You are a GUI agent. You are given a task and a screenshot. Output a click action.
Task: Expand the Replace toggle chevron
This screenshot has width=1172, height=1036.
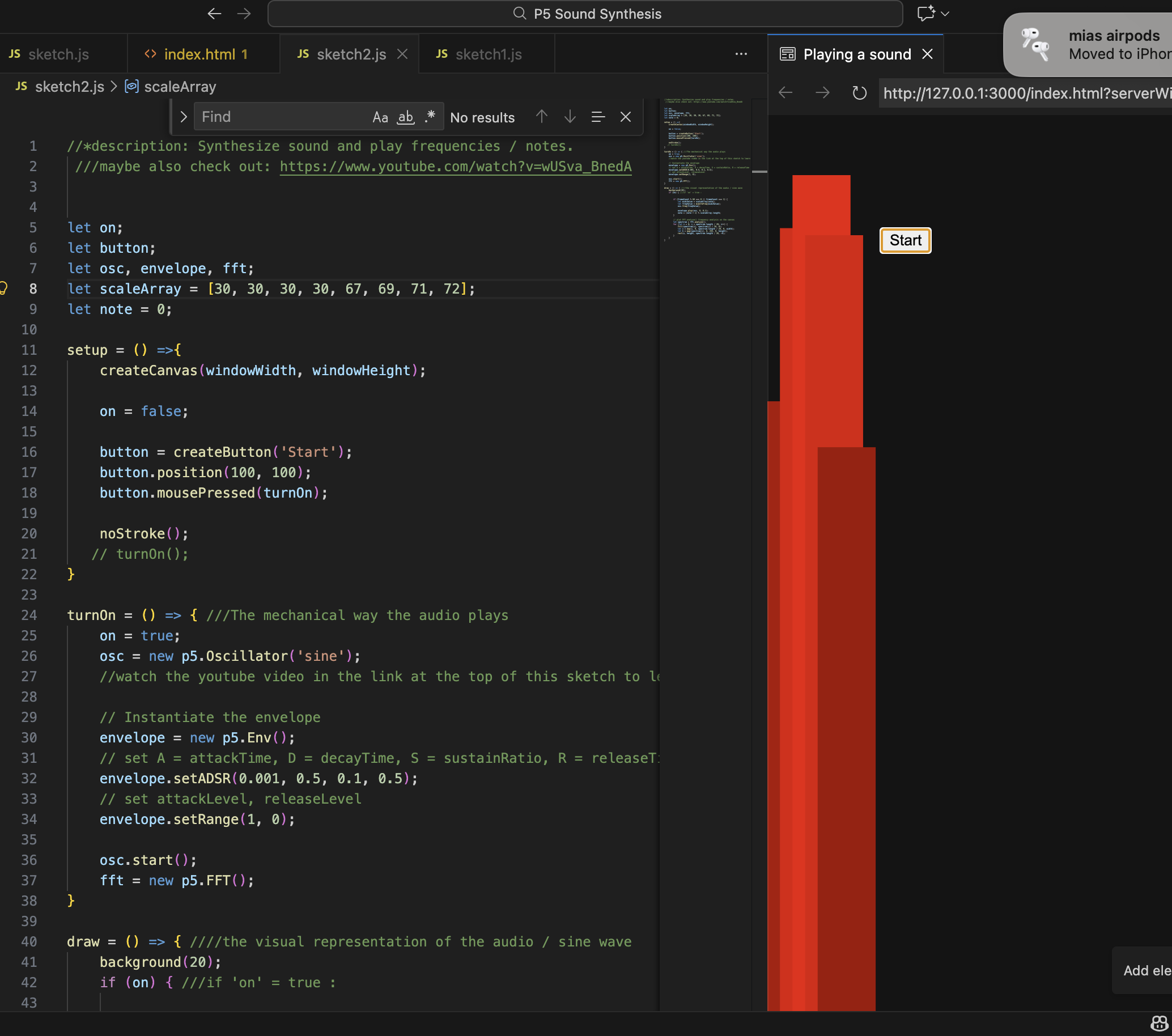(x=184, y=117)
